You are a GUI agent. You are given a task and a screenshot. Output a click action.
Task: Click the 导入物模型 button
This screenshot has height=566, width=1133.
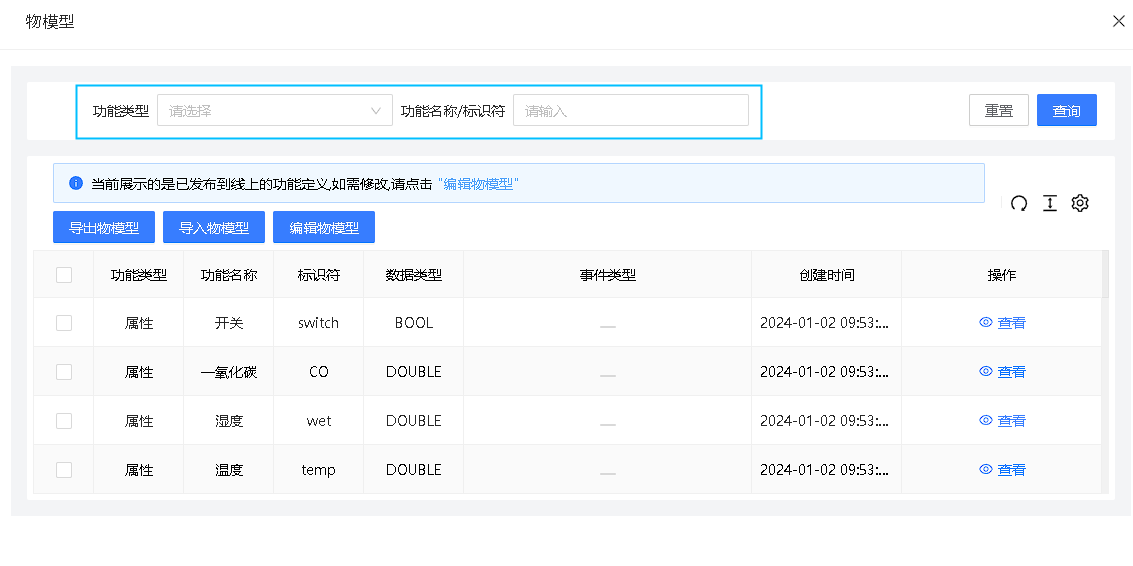214,228
